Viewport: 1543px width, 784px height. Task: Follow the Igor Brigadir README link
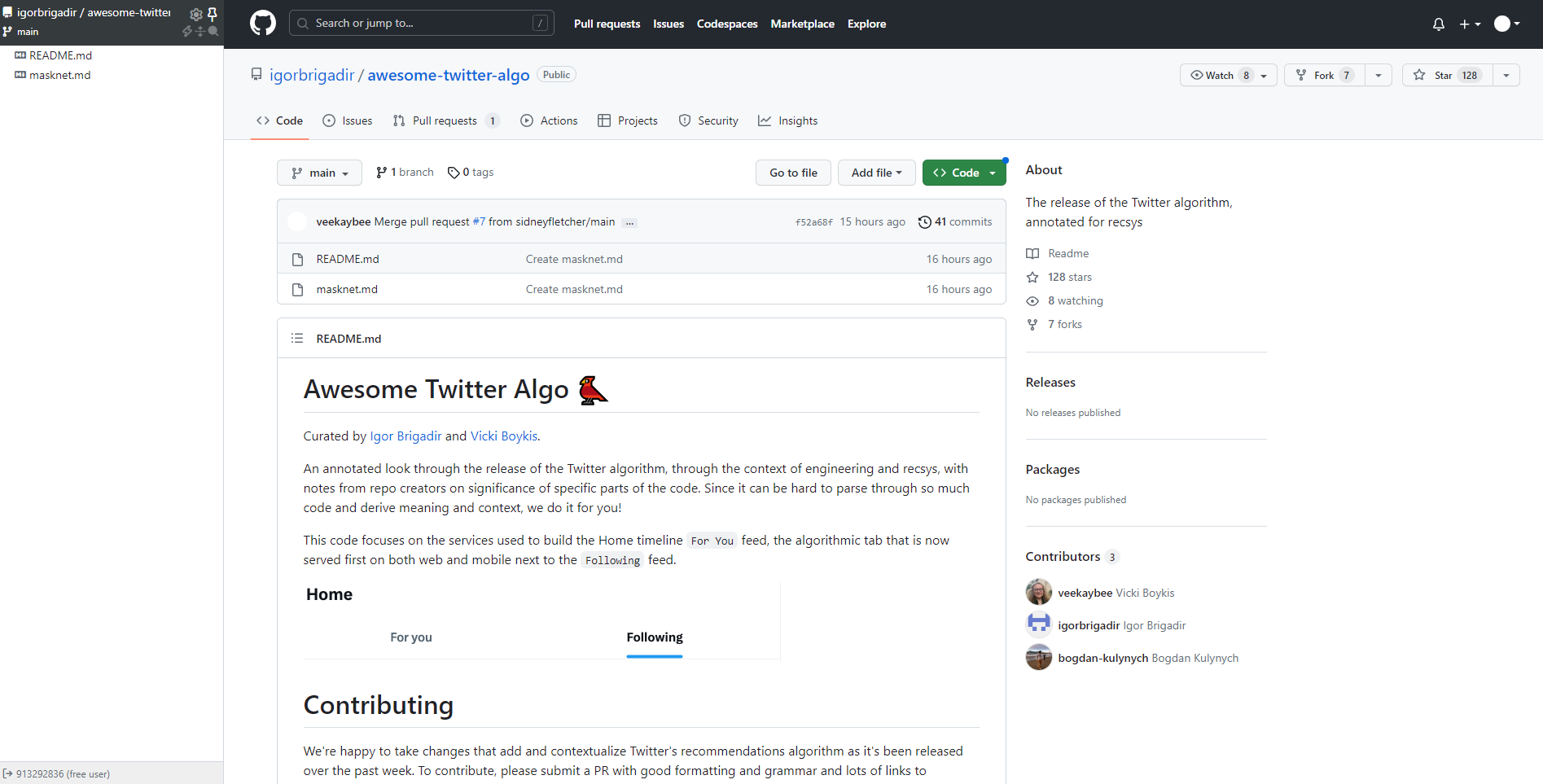tap(405, 436)
